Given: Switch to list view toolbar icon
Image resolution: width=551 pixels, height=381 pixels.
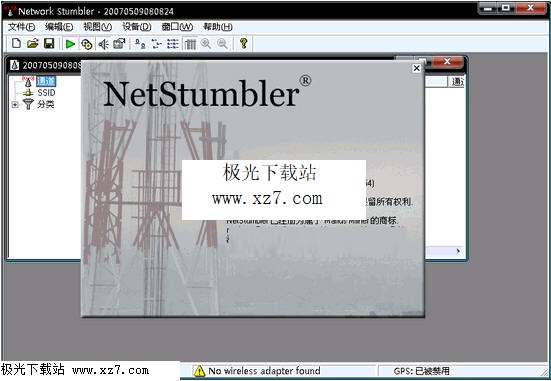Looking at the screenshot, I should pyautogui.click(x=173, y=44).
